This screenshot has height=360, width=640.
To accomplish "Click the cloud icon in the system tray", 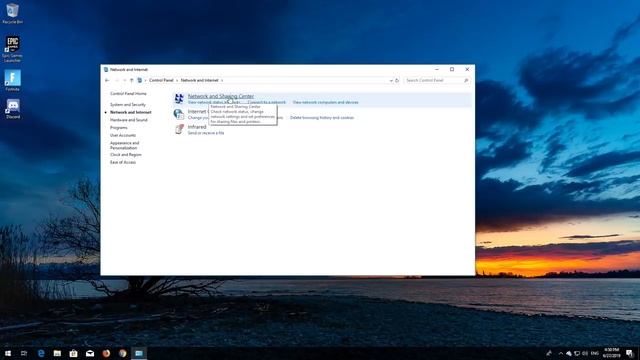I will click(569, 353).
